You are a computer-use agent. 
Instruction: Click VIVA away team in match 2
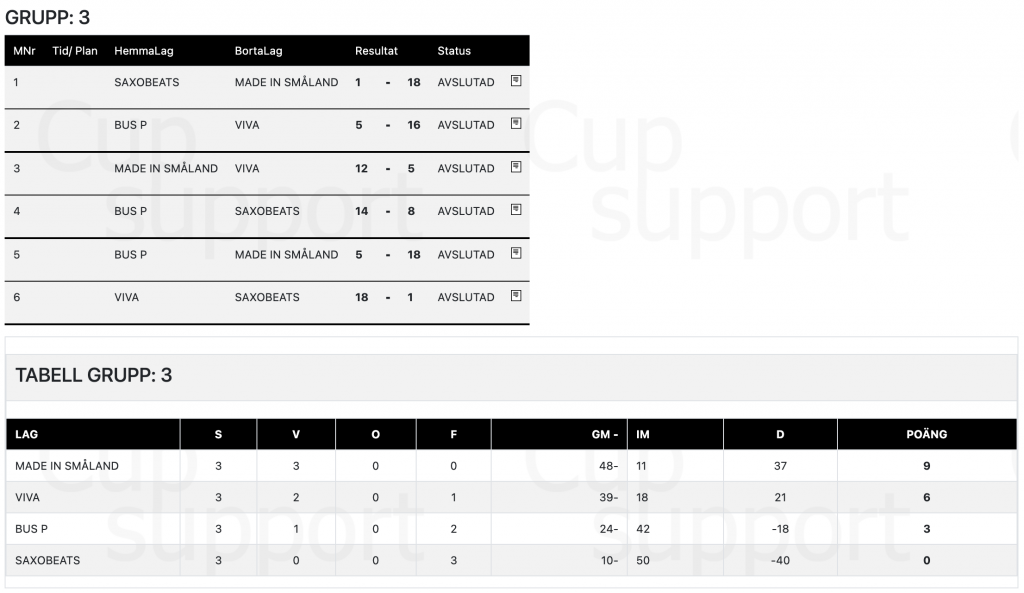(247, 125)
